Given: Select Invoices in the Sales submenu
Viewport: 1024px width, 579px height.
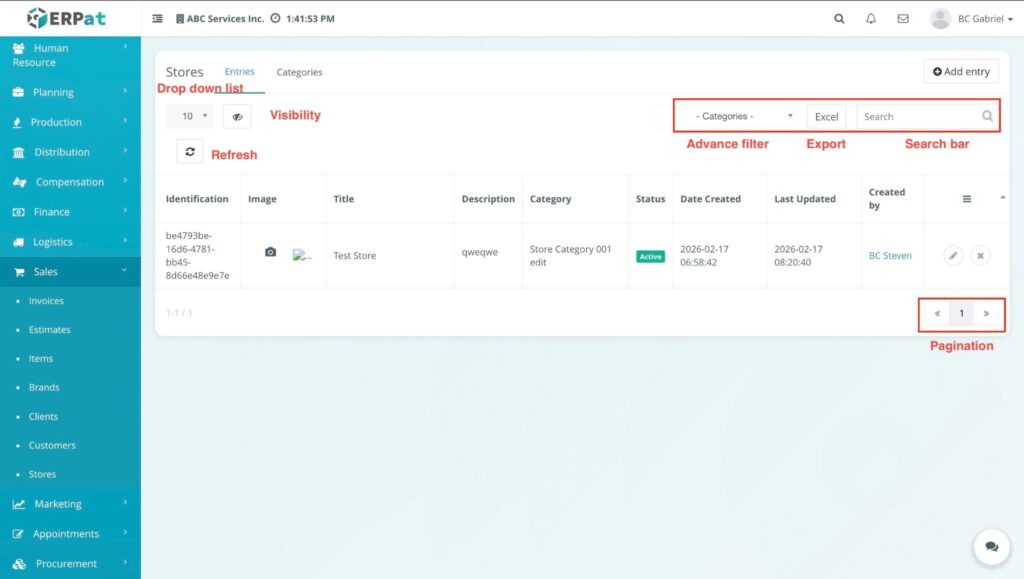Looking at the screenshot, I should pyautogui.click(x=46, y=301).
